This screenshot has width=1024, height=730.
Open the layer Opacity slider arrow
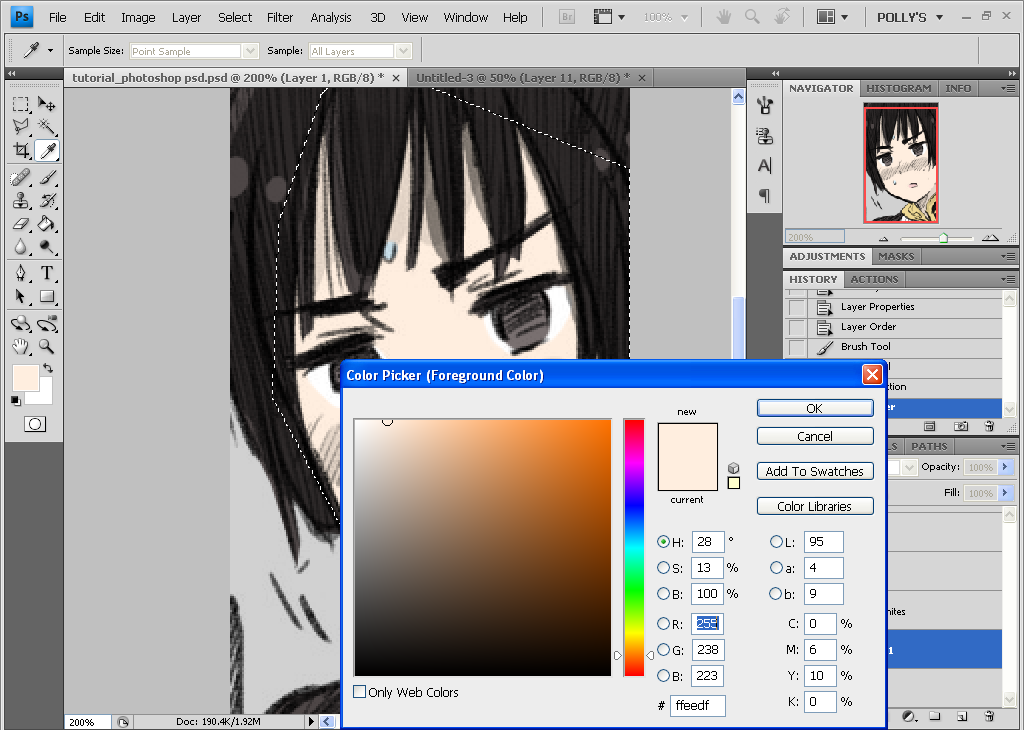1005,467
